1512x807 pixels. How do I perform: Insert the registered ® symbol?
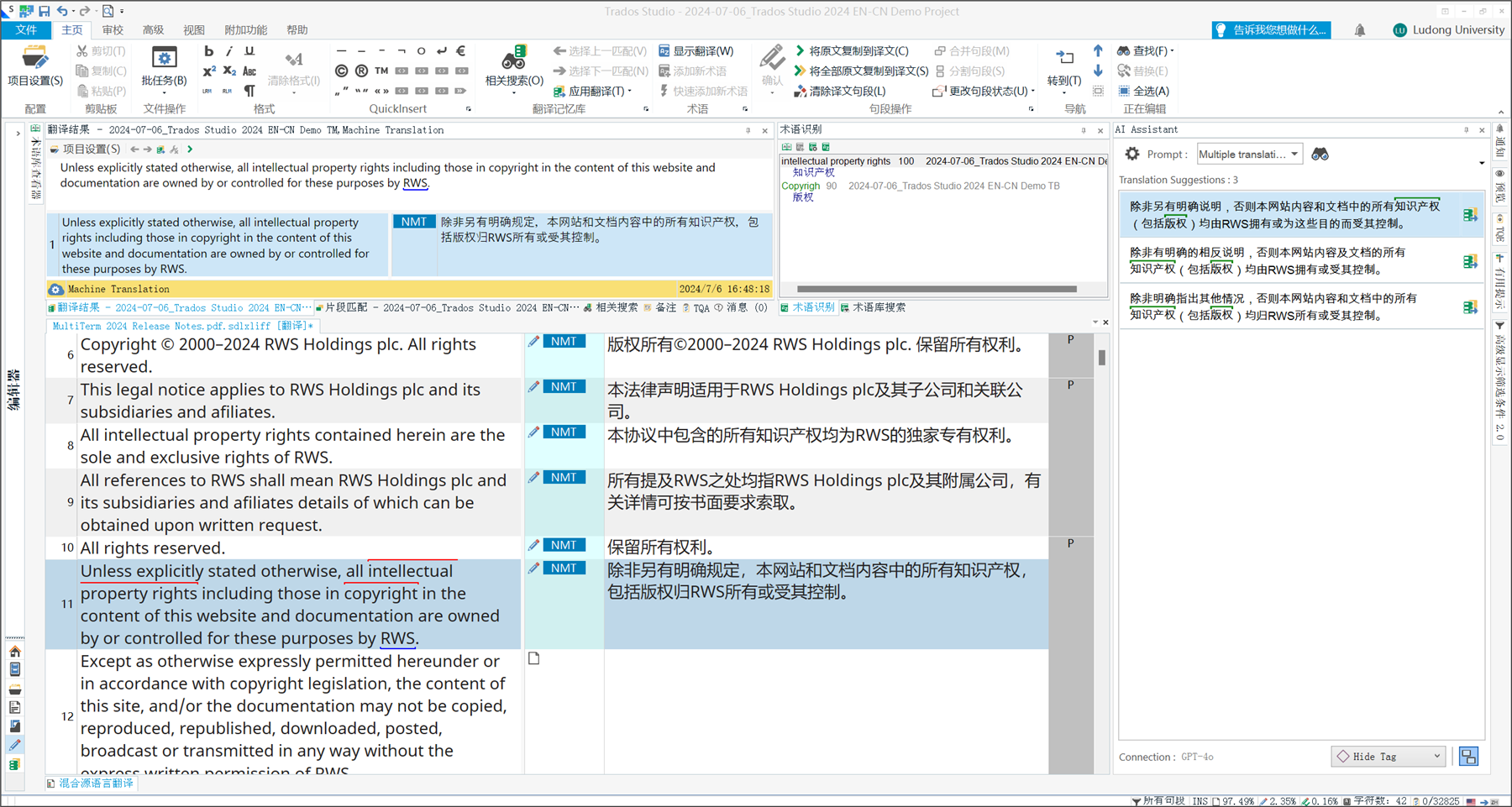[x=361, y=71]
